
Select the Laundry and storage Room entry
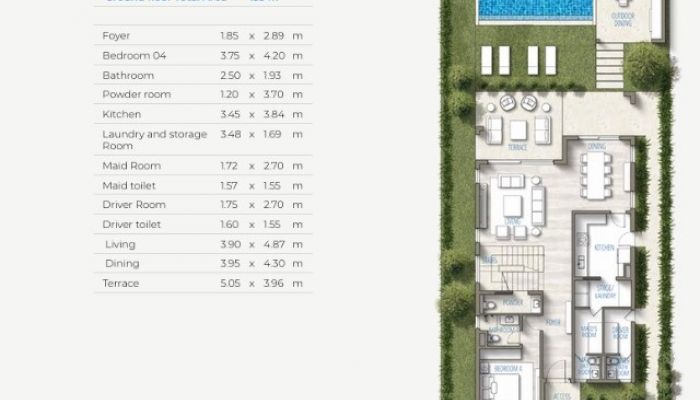203,140
